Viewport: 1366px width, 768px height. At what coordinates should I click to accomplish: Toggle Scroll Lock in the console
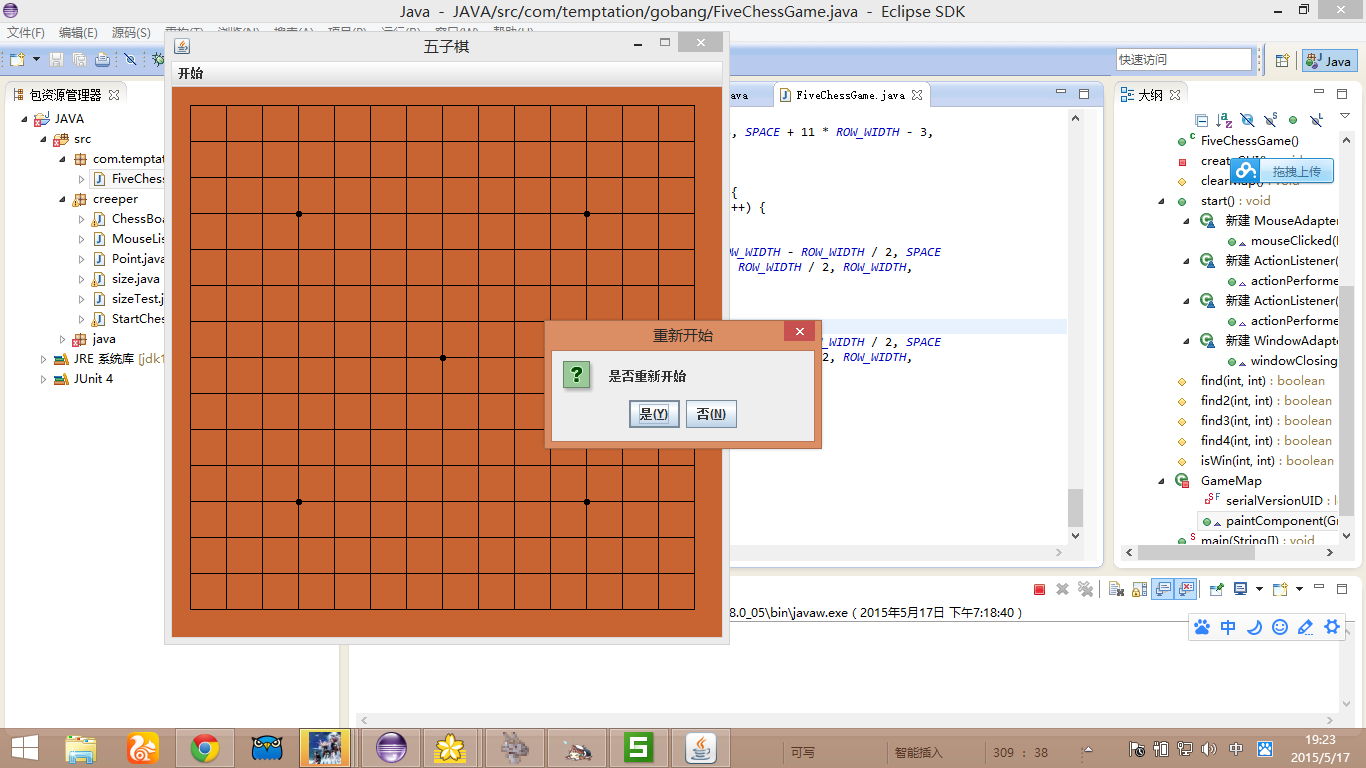coord(1139,590)
